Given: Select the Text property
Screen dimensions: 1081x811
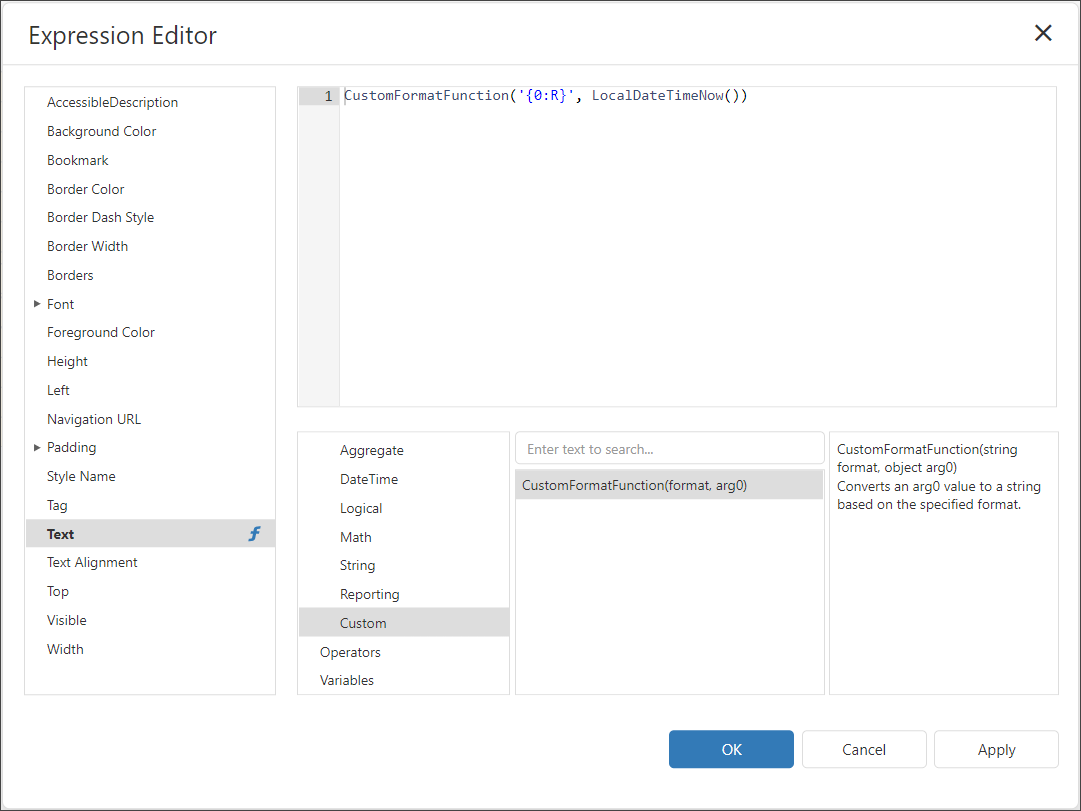Looking at the screenshot, I should [x=150, y=534].
